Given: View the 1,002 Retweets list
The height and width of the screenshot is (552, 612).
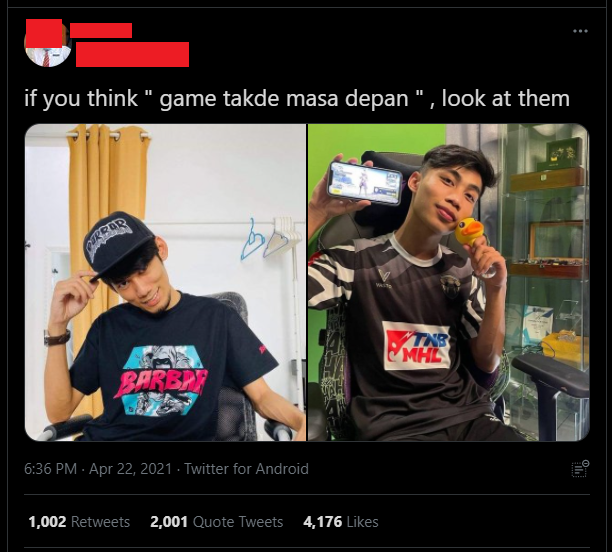Looking at the screenshot, I should coord(79,522).
